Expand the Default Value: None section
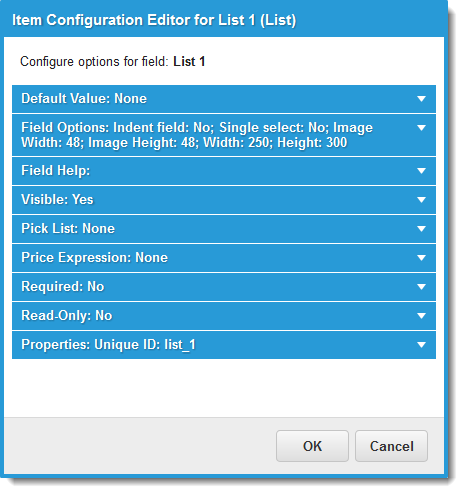Screen dimensions: 463x493 224,99
